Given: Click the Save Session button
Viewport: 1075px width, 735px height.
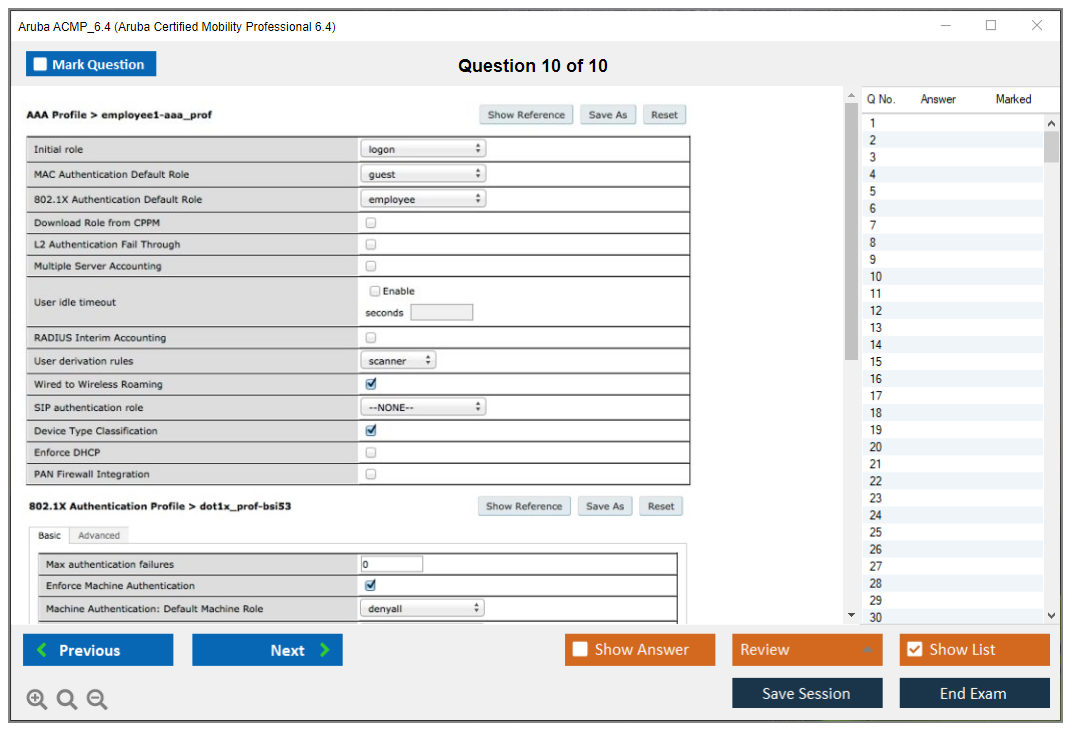Looking at the screenshot, I should (806, 693).
